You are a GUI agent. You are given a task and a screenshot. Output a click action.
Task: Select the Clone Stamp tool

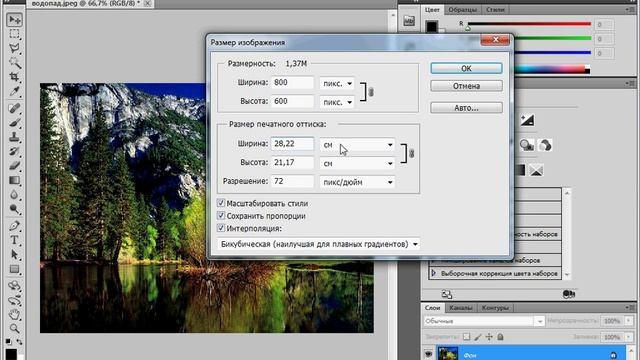tap(14, 137)
